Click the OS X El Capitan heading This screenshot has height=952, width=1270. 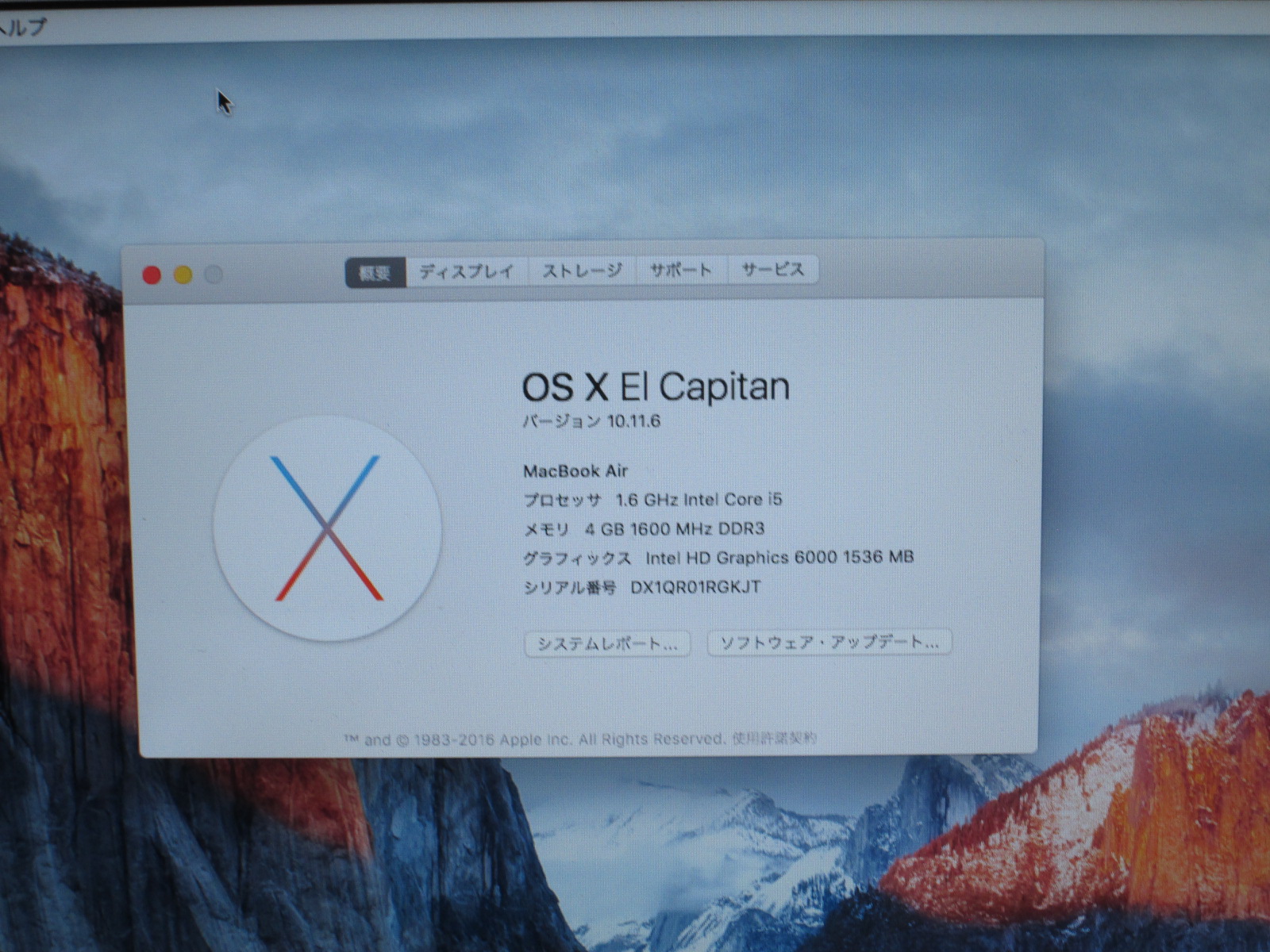(x=656, y=387)
